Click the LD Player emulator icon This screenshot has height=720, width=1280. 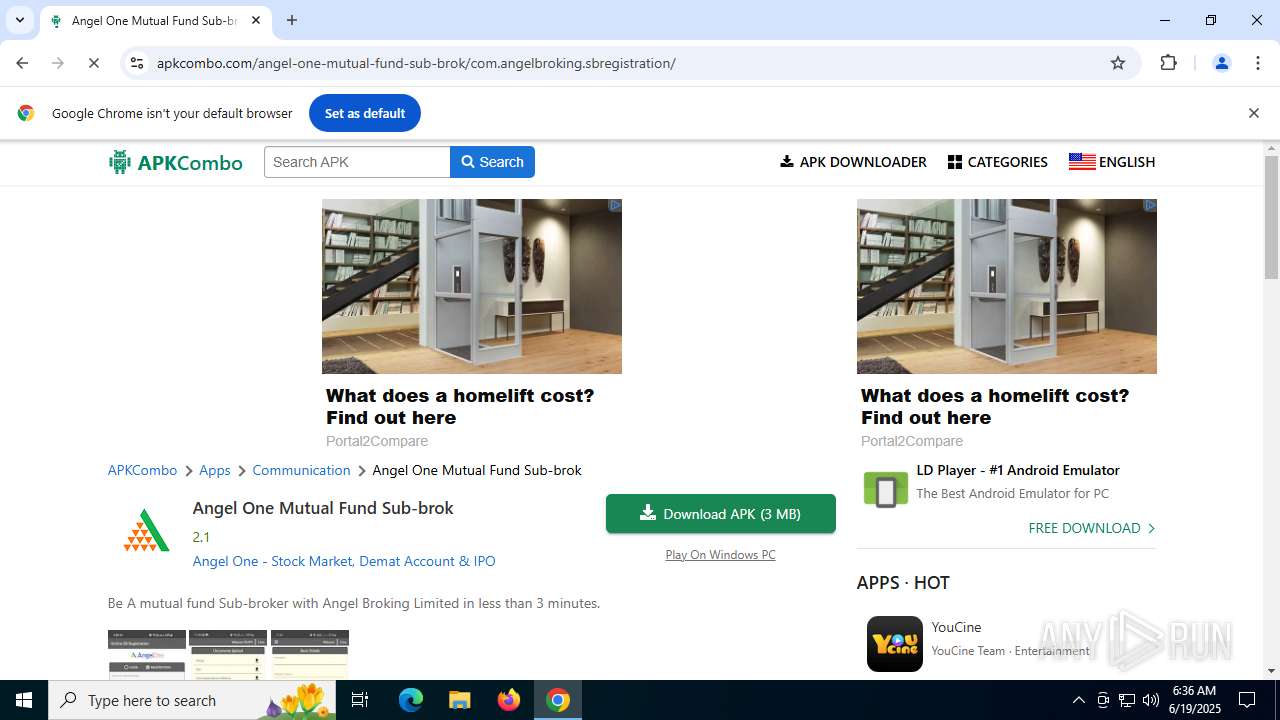click(x=886, y=490)
